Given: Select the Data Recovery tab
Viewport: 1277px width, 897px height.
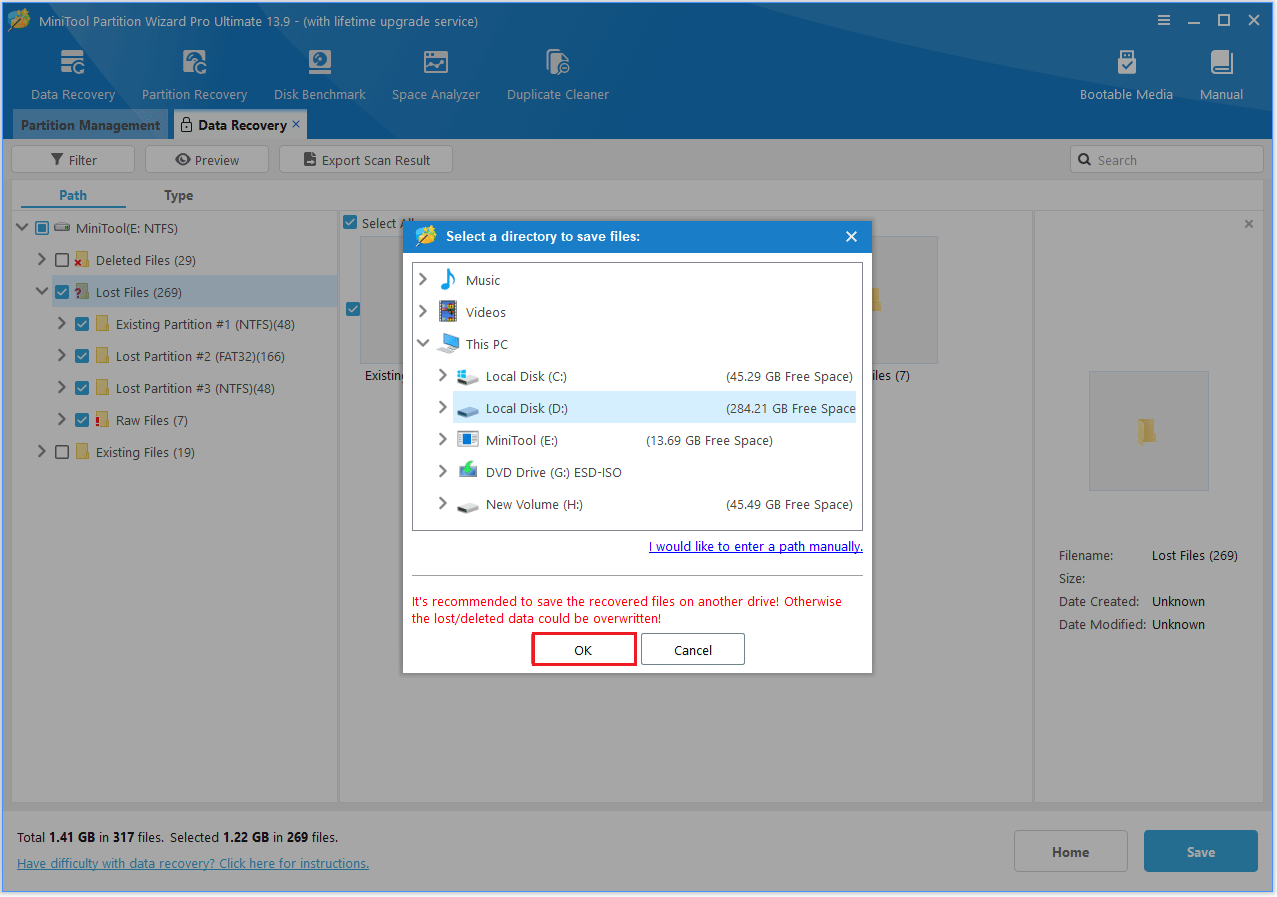Looking at the screenshot, I should click(x=241, y=125).
